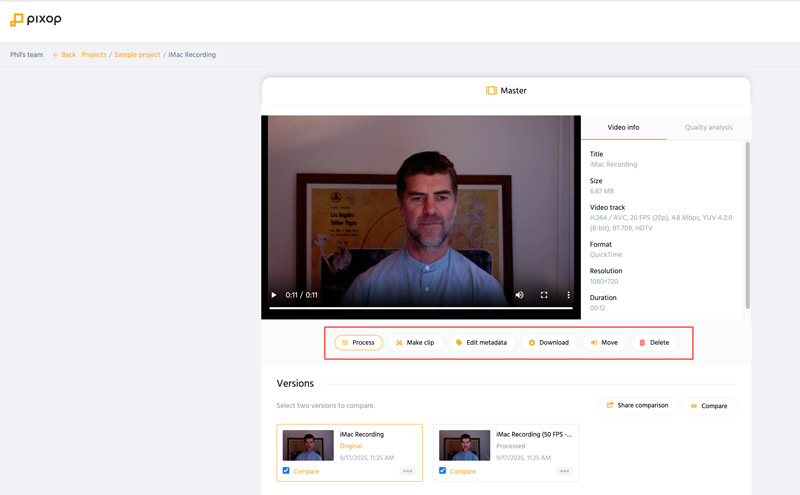This screenshot has width=800, height=495.
Task: Switch to Quality analysis tab
Action: pos(708,128)
